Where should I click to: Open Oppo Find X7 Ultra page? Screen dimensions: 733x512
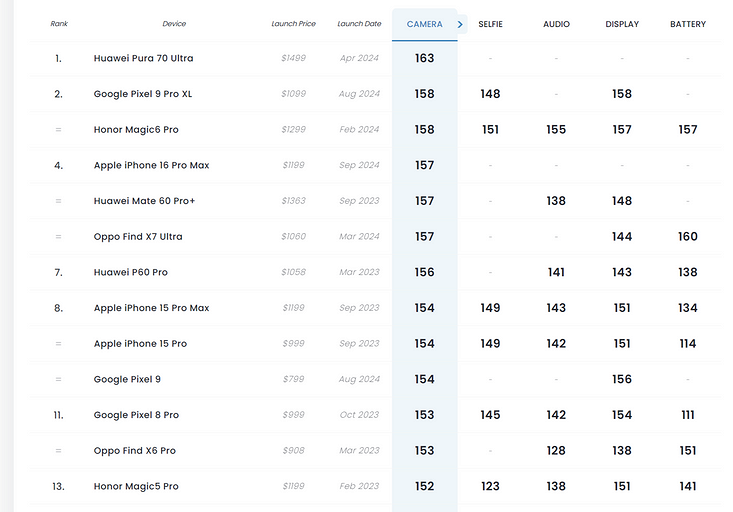(x=138, y=237)
